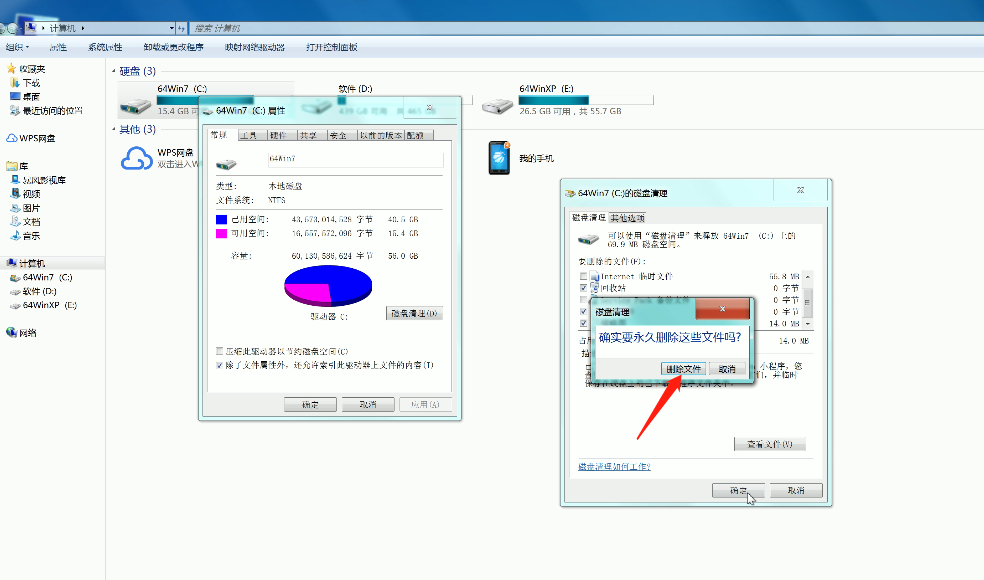Viewport: 984px width, 580px height.
Task: Open 最近访问的位置 in the sidebar
Action: [x=53, y=111]
